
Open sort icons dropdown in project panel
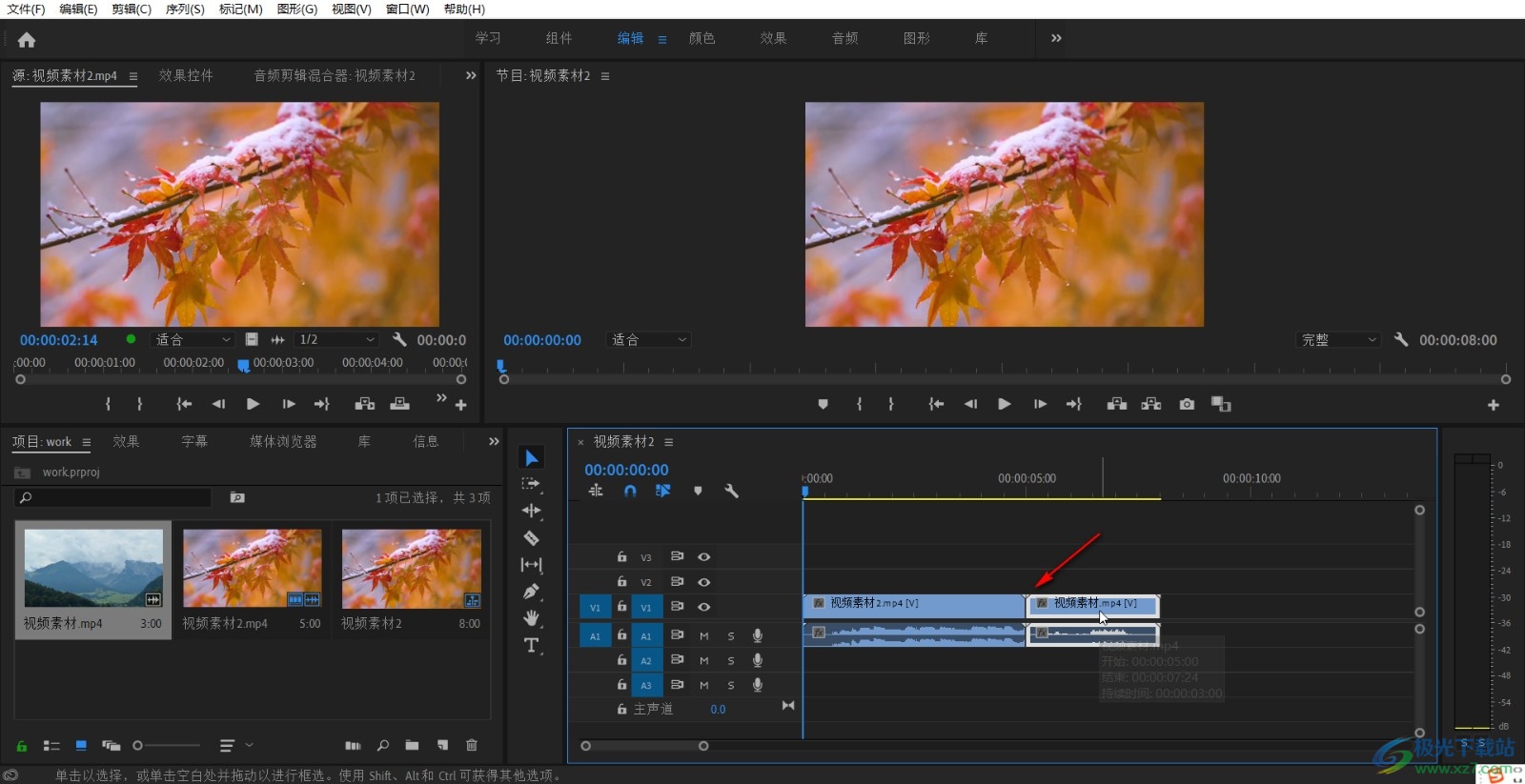point(235,745)
